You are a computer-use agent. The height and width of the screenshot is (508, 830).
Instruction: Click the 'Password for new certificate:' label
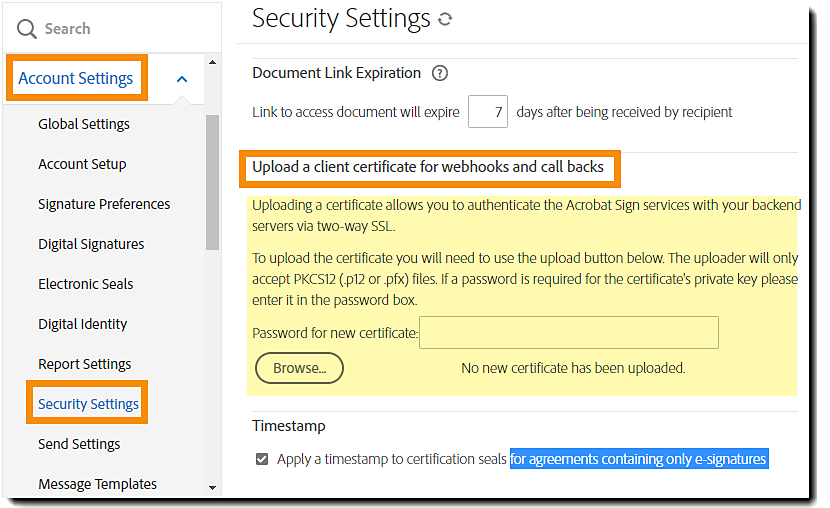click(335, 333)
